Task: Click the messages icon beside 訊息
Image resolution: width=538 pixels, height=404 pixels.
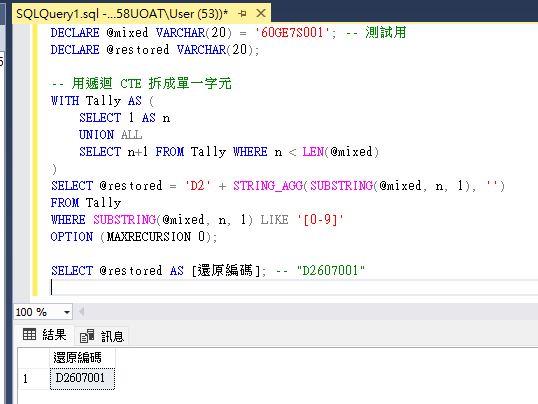Action: click(87, 336)
